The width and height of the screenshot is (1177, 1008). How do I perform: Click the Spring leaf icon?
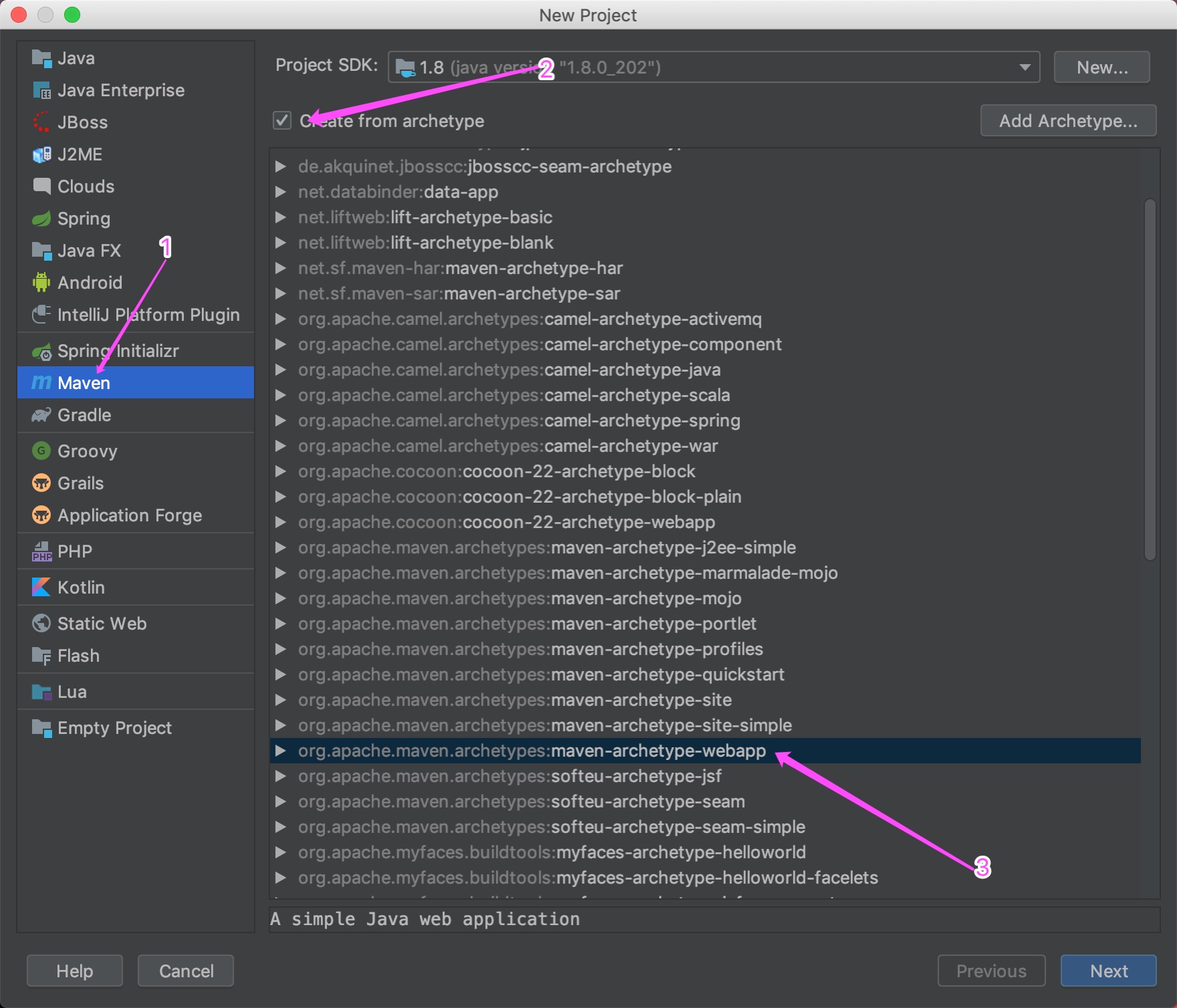(x=41, y=219)
